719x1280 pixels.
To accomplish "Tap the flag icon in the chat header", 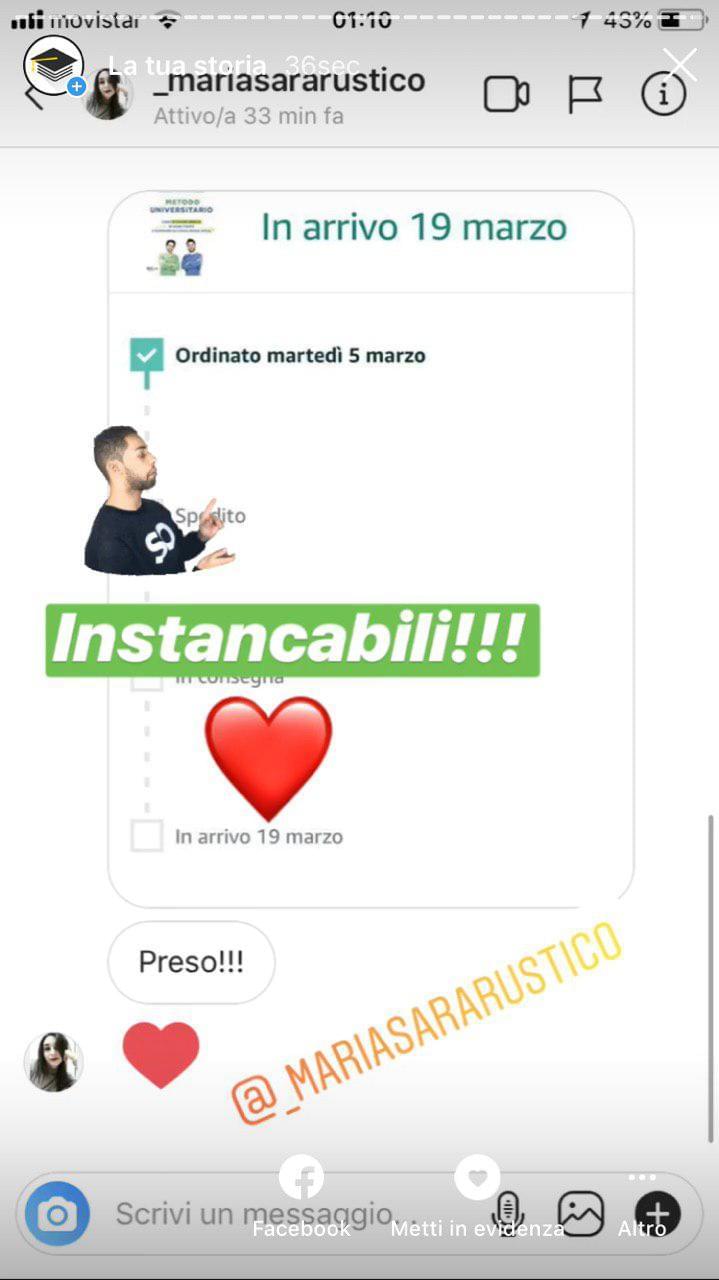I will click(x=585, y=95).
